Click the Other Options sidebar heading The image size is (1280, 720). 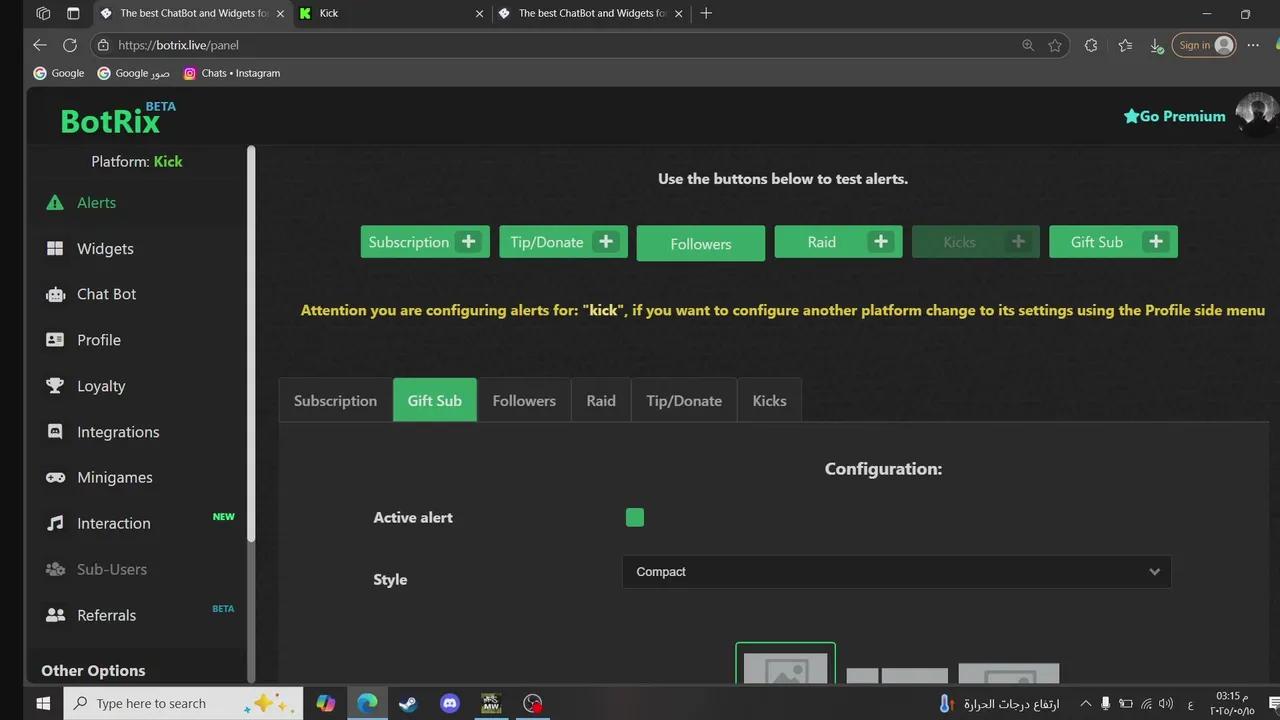click(x=93, y=670)
